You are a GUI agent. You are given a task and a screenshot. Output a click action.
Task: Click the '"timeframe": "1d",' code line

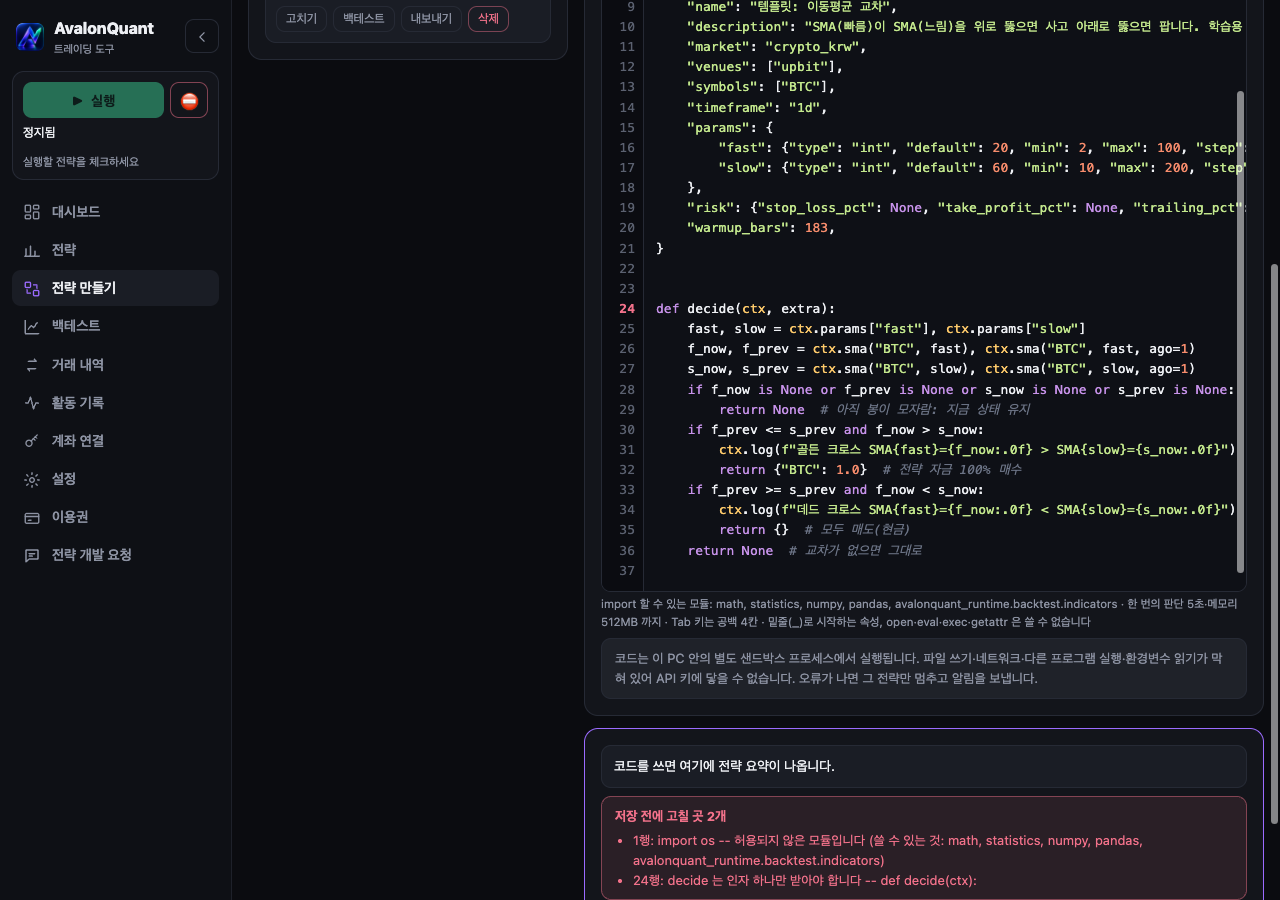tap(757, 107)
